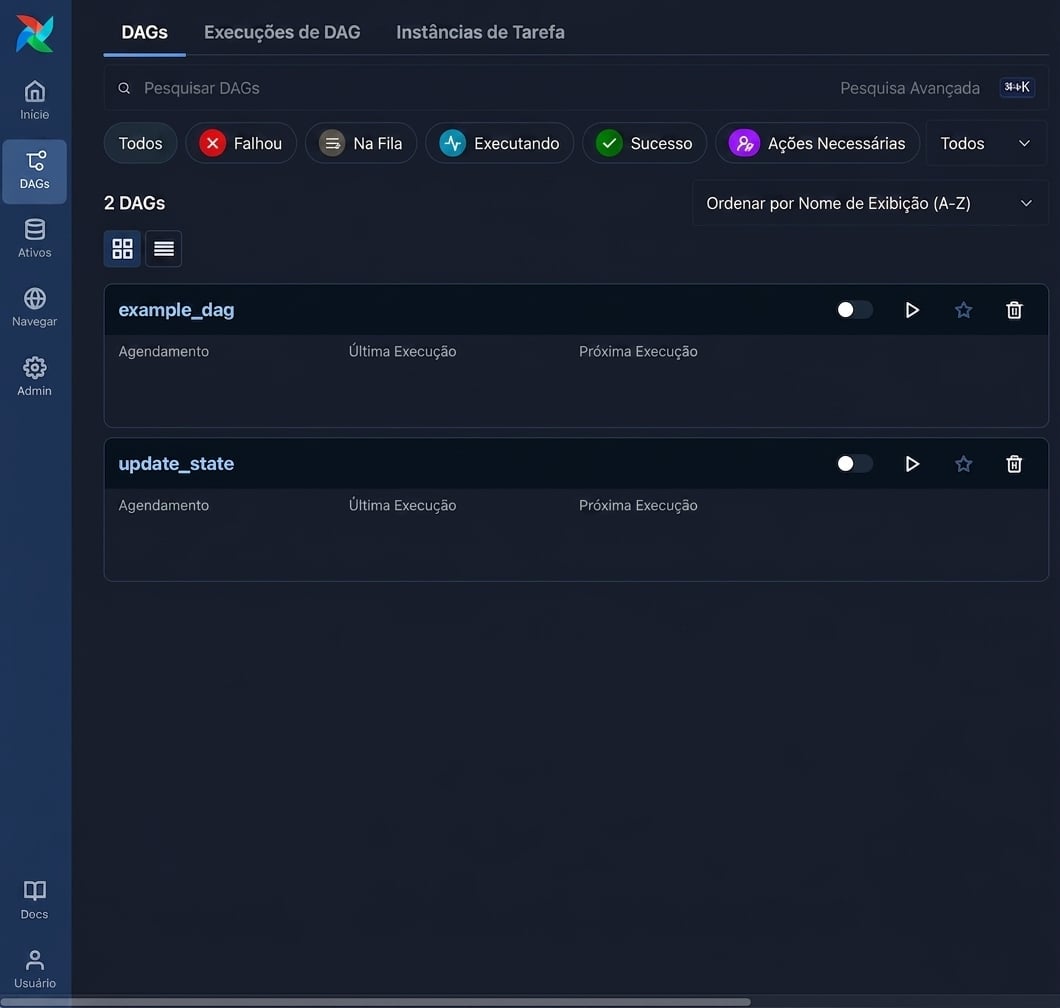Delete update_state with trash icon

tap(1014, 464)
